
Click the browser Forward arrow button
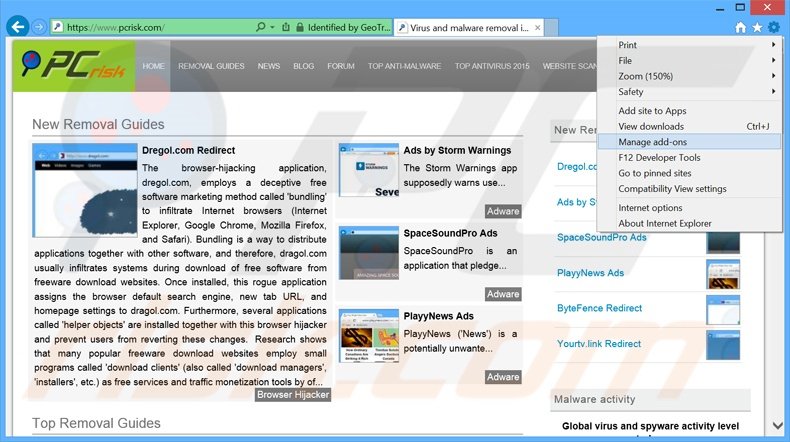pos(39,27)
